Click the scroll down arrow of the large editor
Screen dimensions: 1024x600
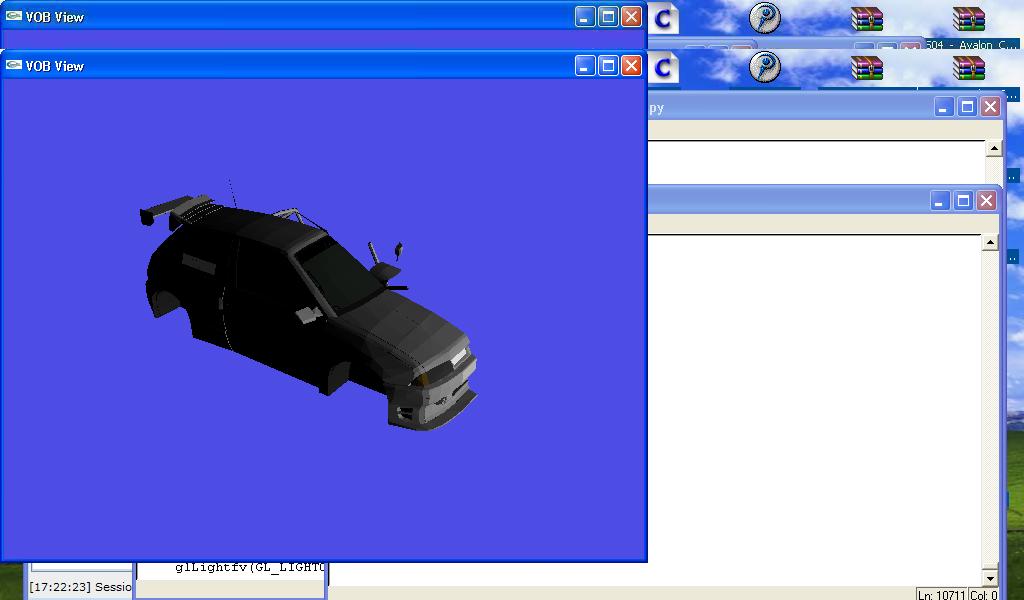pos(990,578)
